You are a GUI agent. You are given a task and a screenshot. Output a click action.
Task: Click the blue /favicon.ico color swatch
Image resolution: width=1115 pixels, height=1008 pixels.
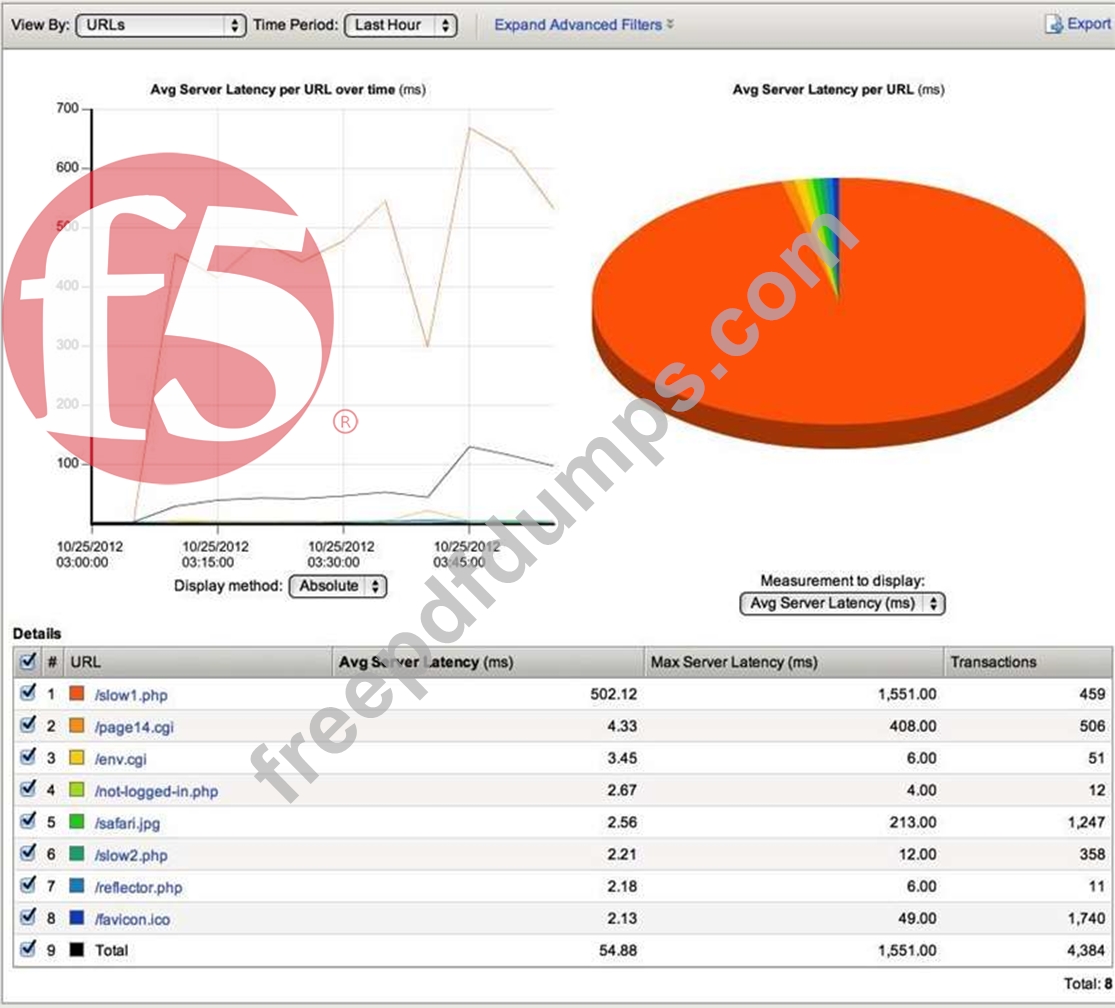(77, 918)
